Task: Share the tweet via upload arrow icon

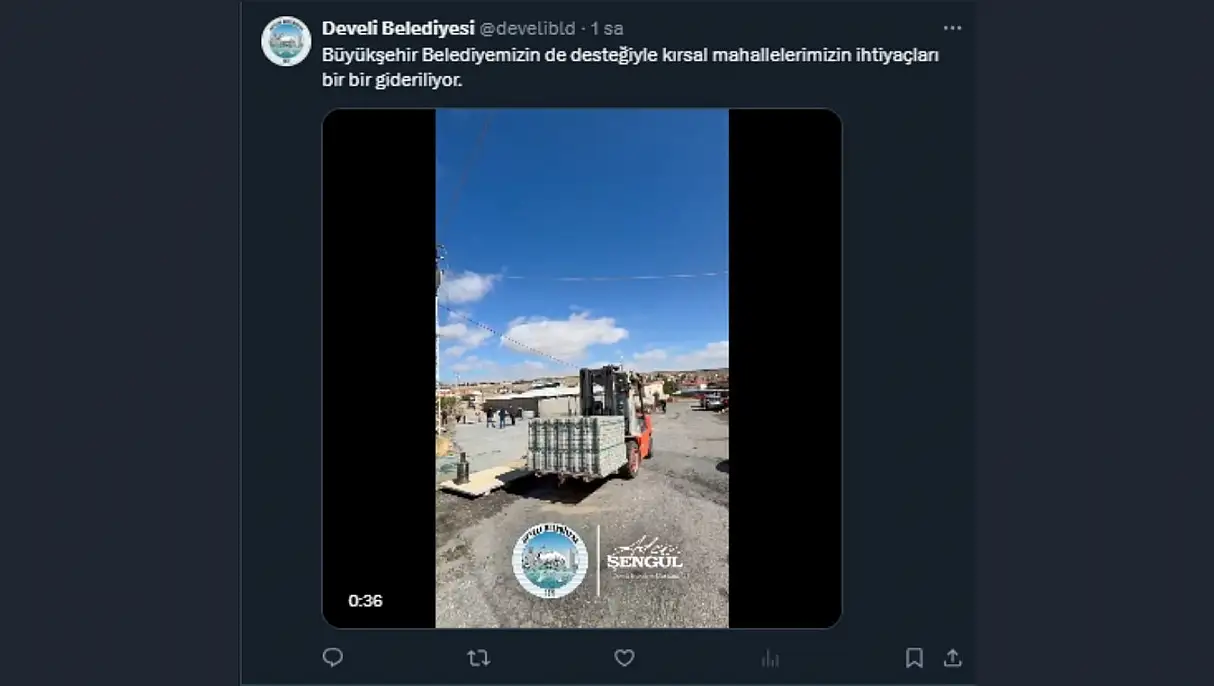Action: click(x=952, y=657)
